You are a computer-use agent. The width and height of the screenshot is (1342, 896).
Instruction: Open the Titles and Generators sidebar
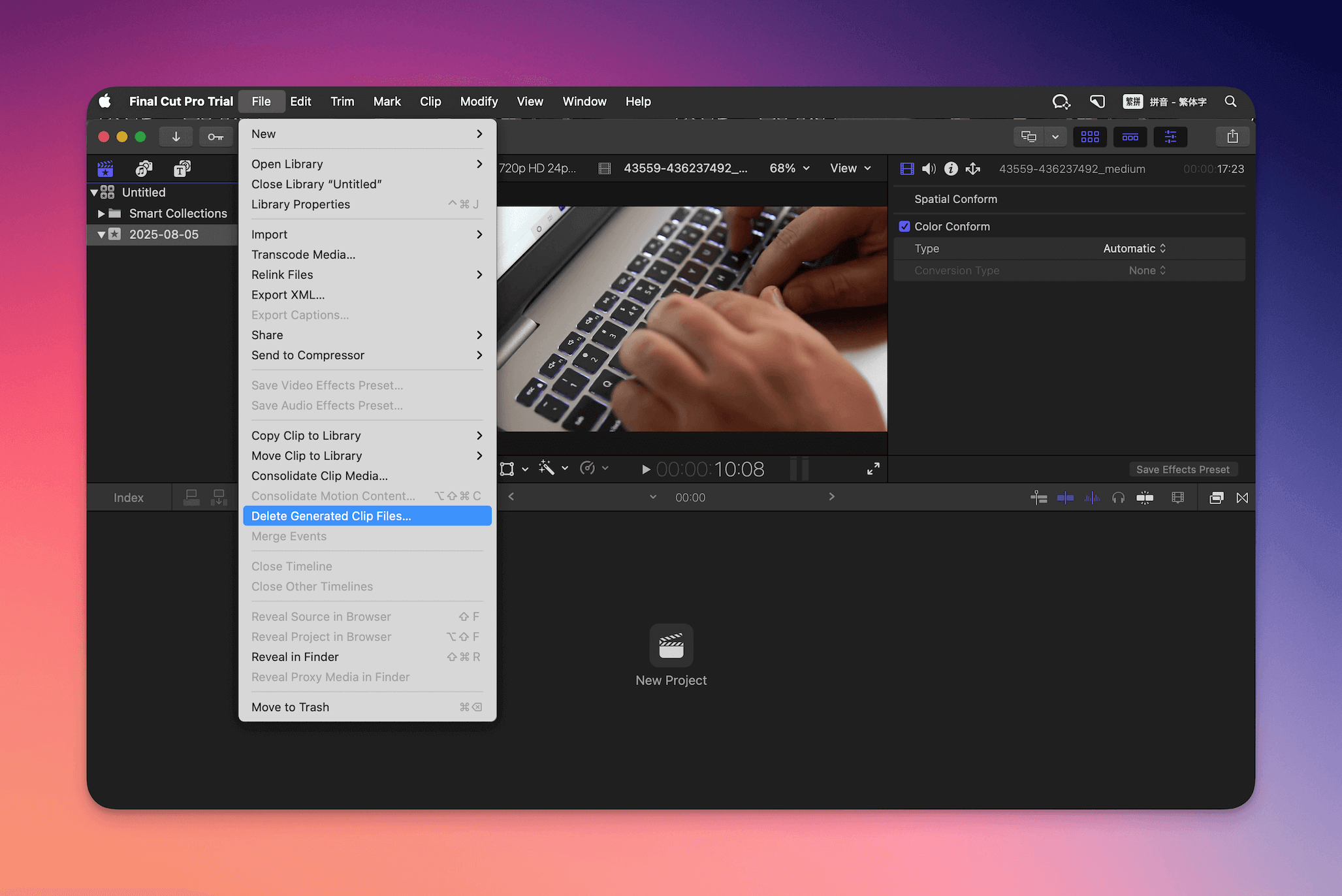click(182, 169)
